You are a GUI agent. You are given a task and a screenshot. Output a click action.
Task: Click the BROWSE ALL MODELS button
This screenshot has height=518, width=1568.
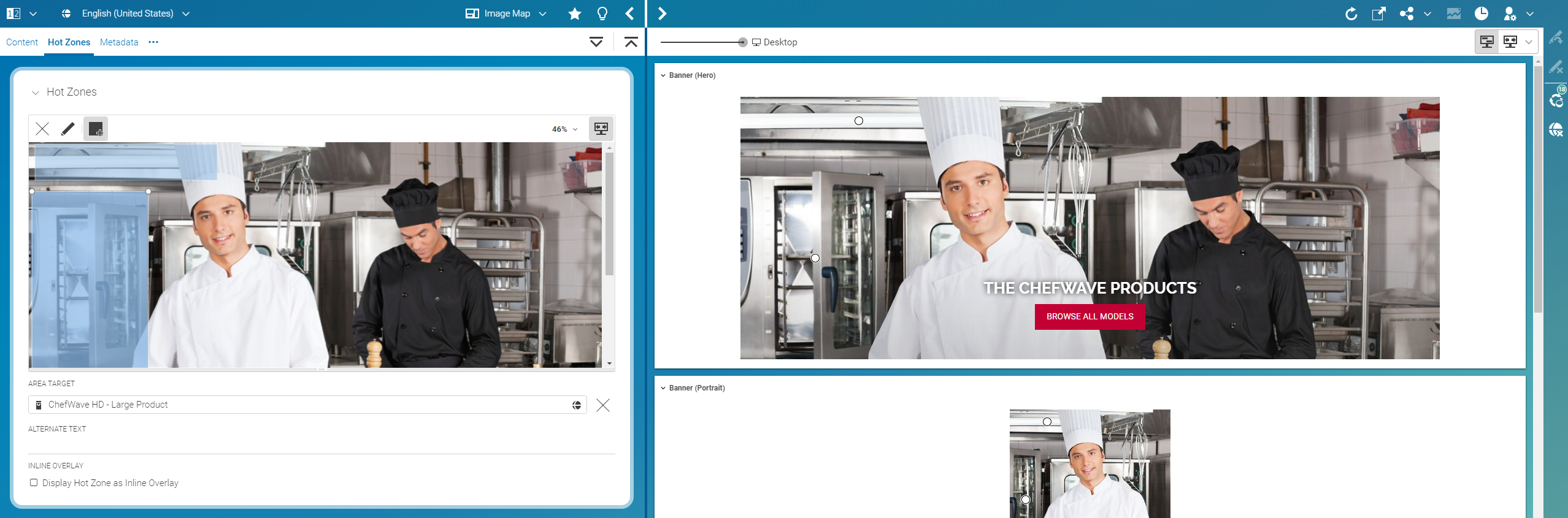click(1090, 317)
